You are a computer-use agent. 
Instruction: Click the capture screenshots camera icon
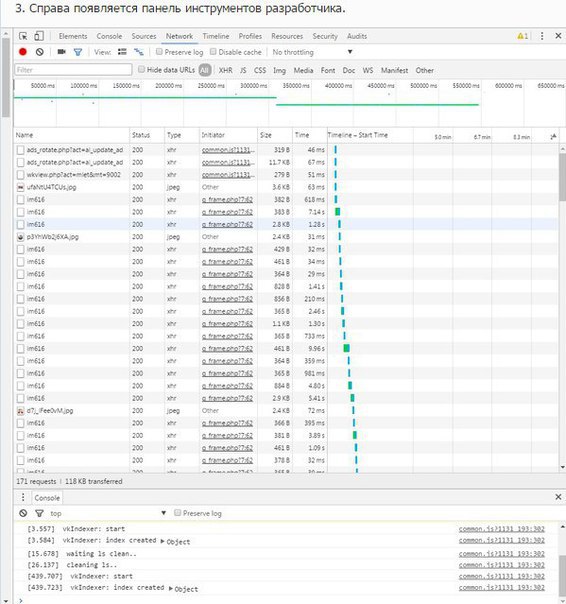[62, 52]
